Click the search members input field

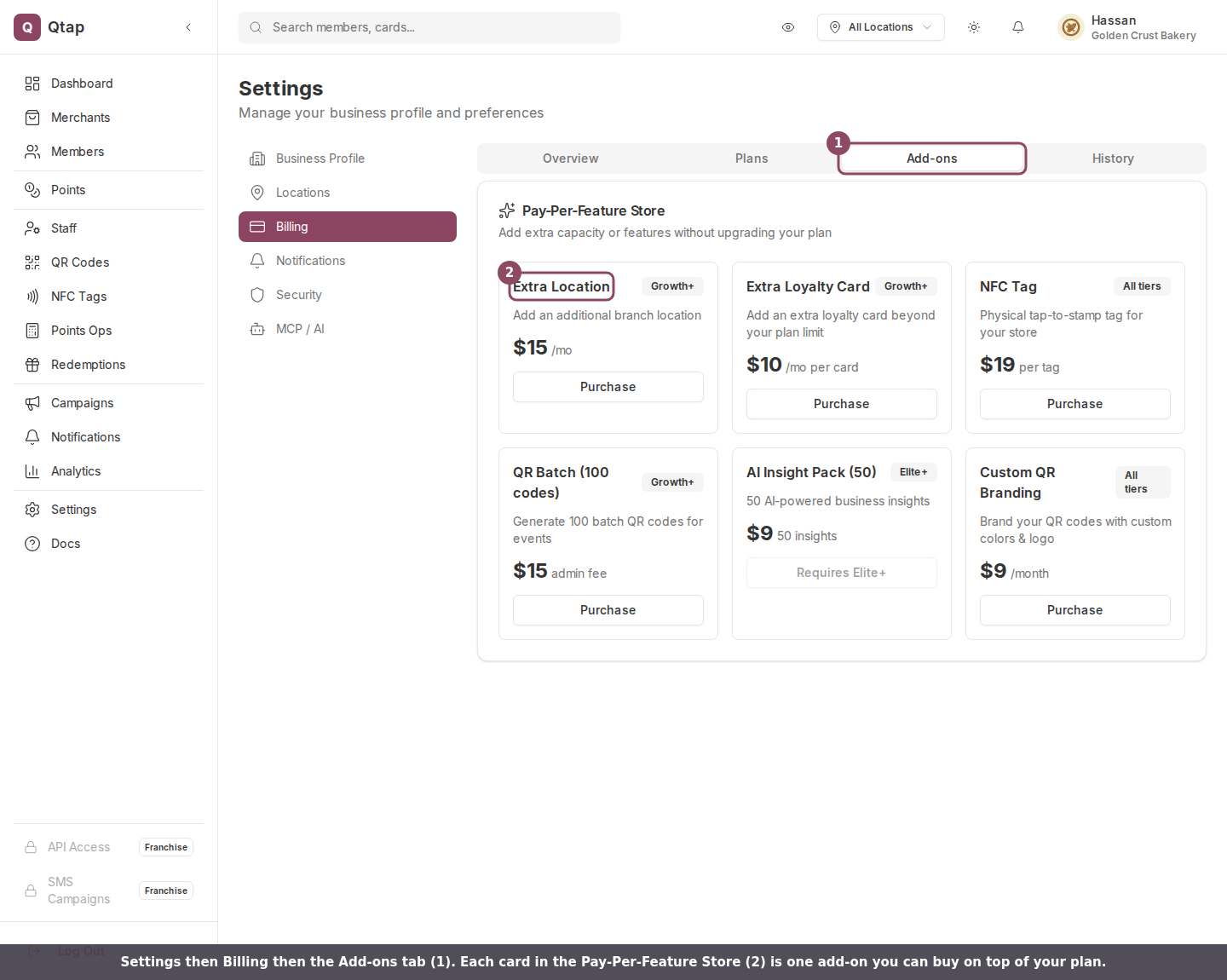429,27
